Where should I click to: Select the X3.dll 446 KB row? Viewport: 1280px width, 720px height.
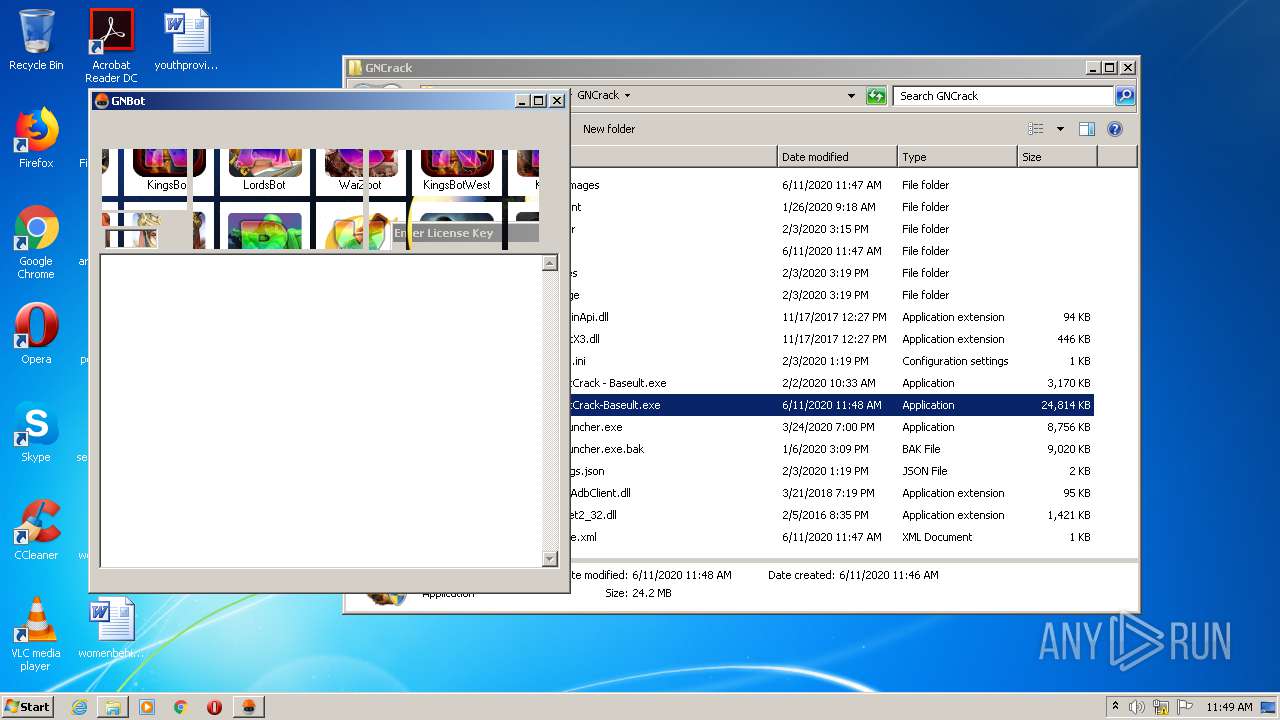coord(831,339)
